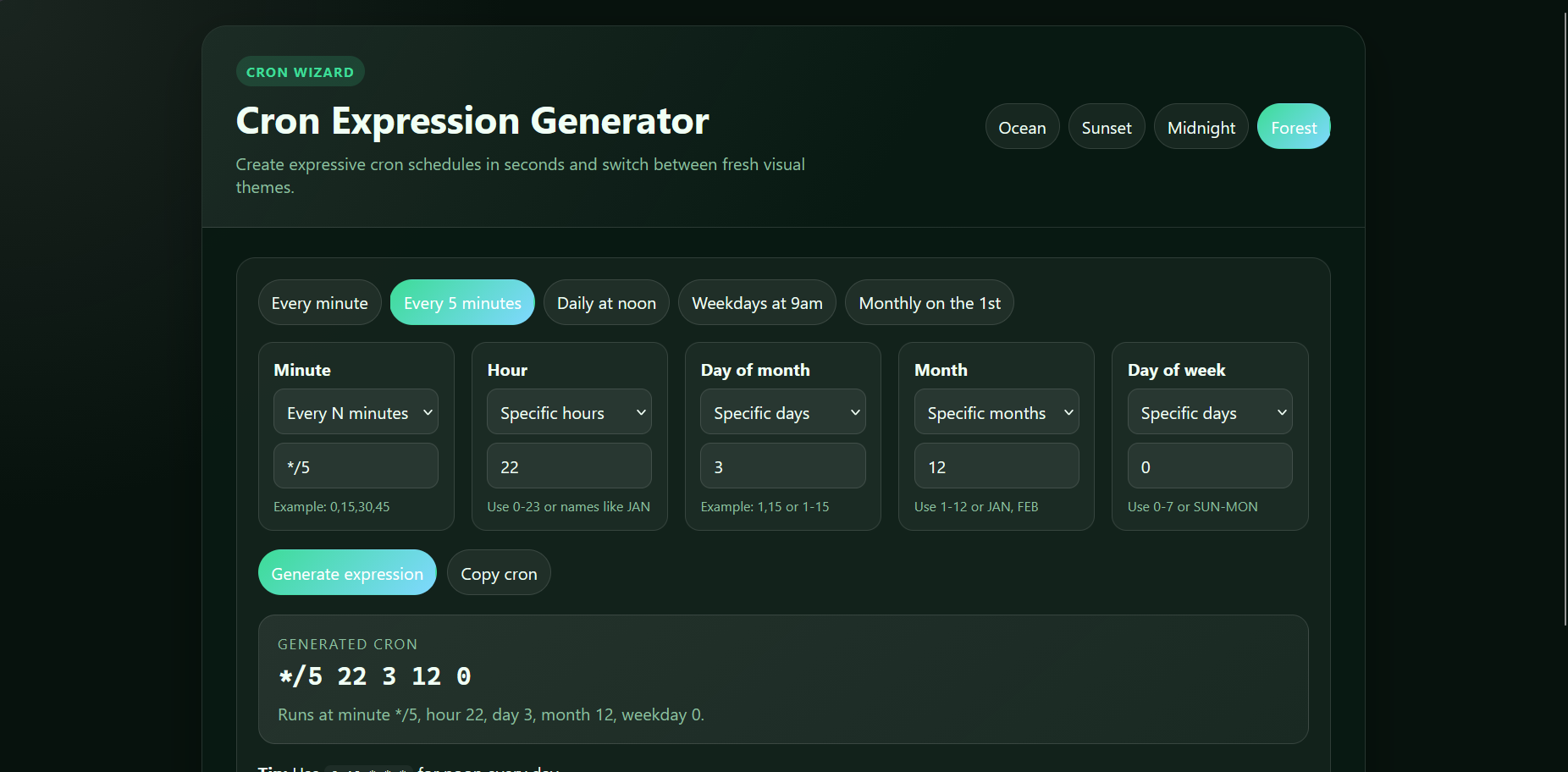The width and height of the screenshot is (1568, 772).
Task: Click the hint 'Use 1-12 or JAN, FEB'
Action: pyautogui.click(x=976, y=507)
